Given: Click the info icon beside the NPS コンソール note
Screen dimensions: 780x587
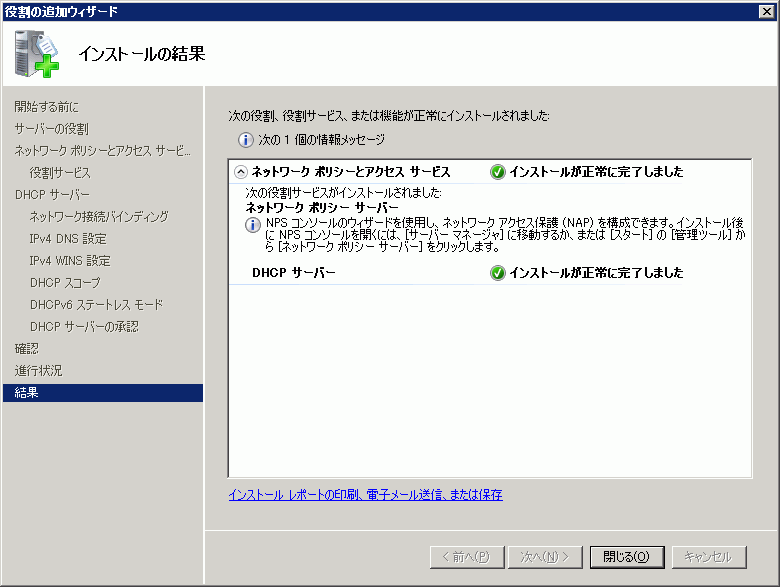Looking at the screenshot, I should (x=253, y=225).
